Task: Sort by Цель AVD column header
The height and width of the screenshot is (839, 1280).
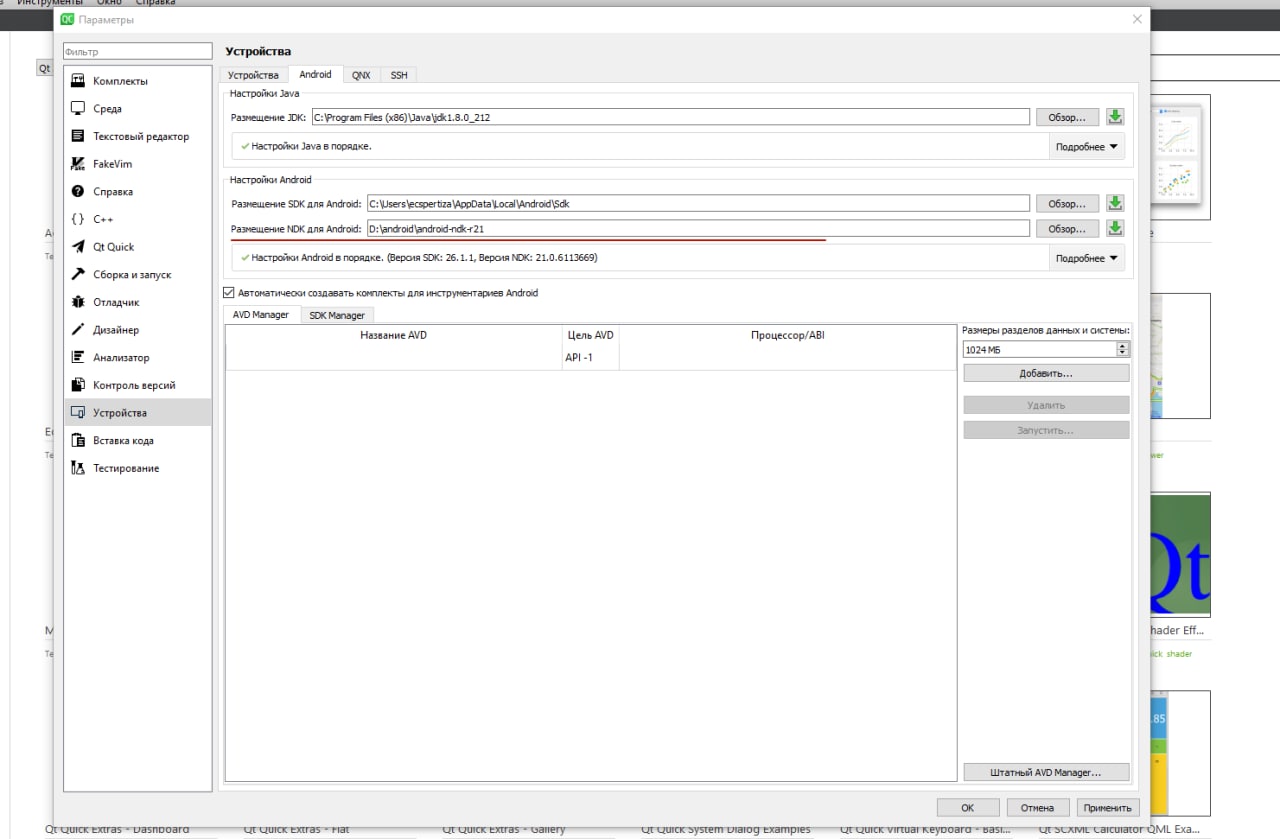Action: coord(591,335)
